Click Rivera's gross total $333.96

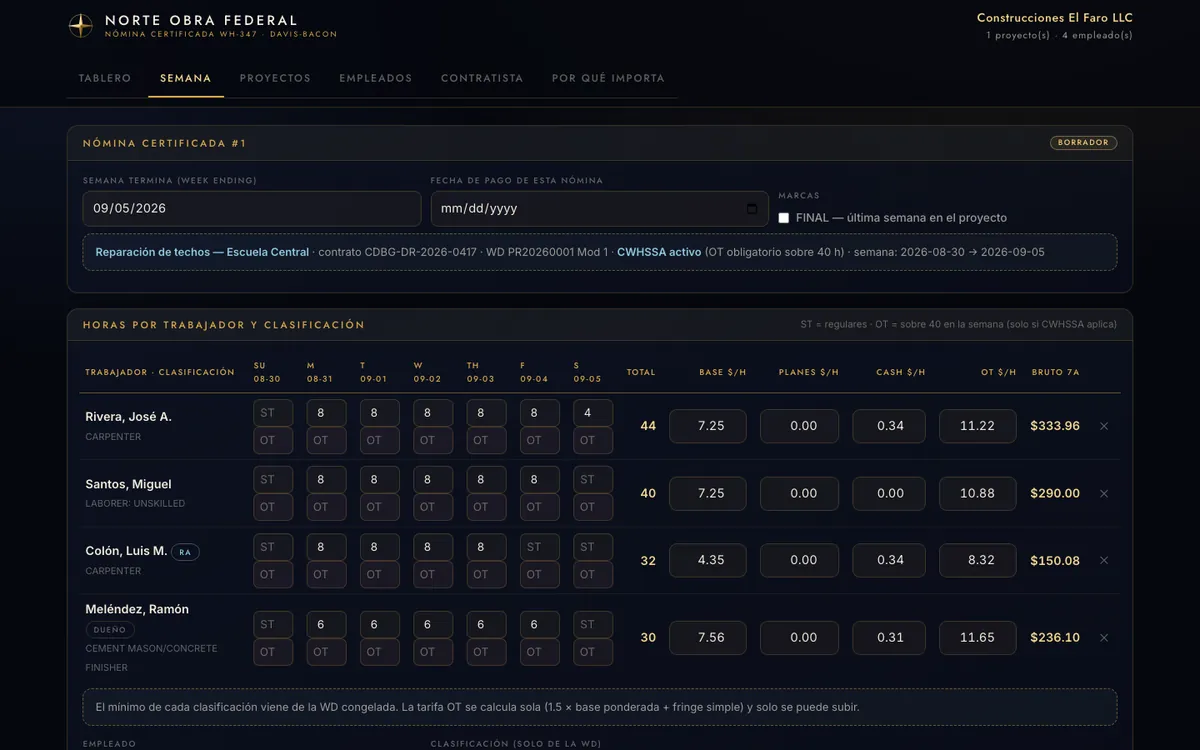click(x=1055, y=426)
